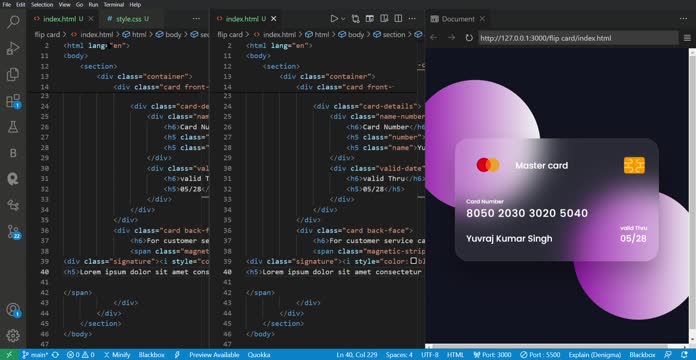Open Source Control with 22 badge
The height and width of the screenshot is (360, 696).
[13, 231]
